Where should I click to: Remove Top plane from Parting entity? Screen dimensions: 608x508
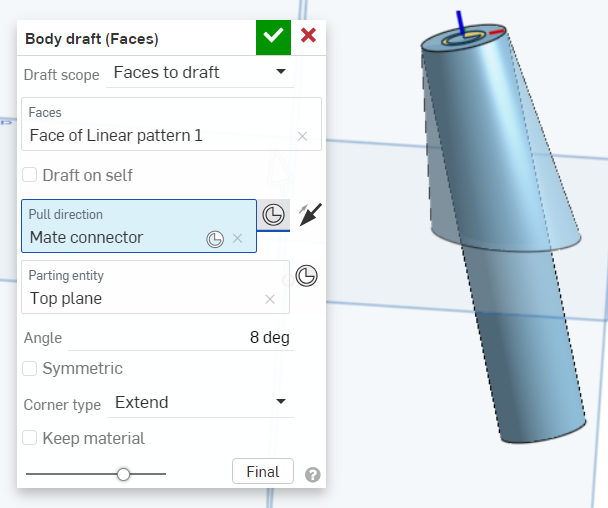point(270,299)
